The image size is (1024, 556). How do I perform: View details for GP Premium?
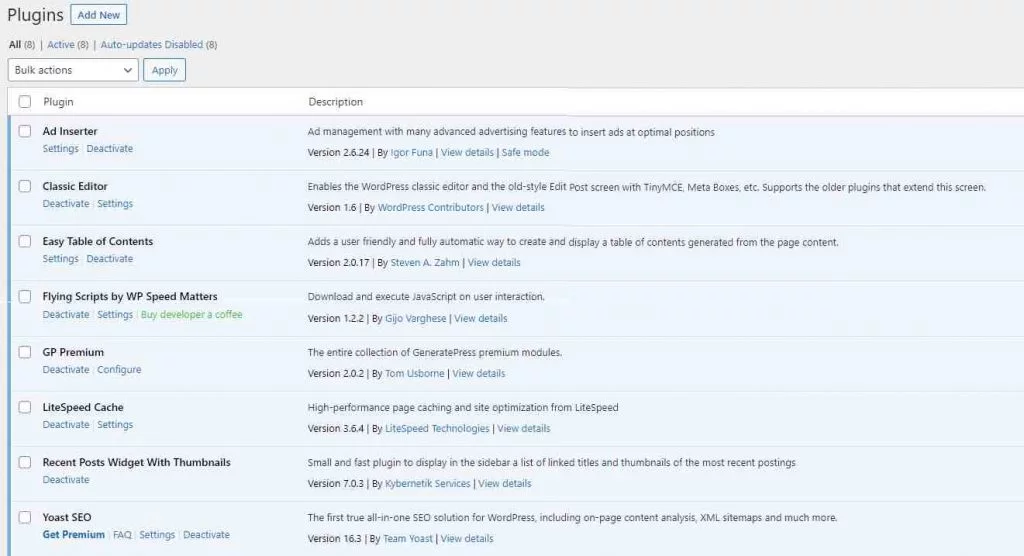click(479, 373)
